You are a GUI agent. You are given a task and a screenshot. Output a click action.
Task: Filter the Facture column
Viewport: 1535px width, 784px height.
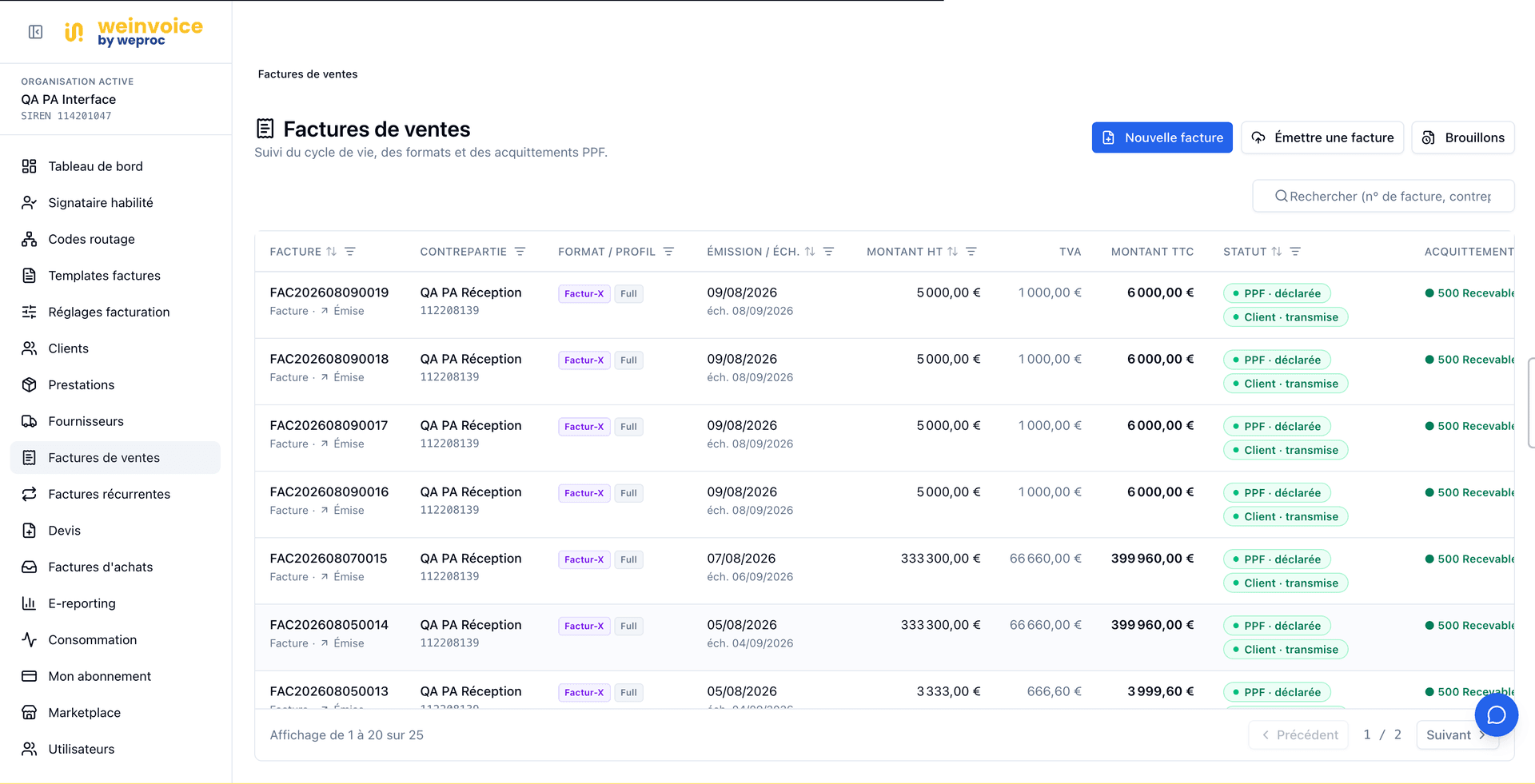pyautogui.click(x=350, y=252)
